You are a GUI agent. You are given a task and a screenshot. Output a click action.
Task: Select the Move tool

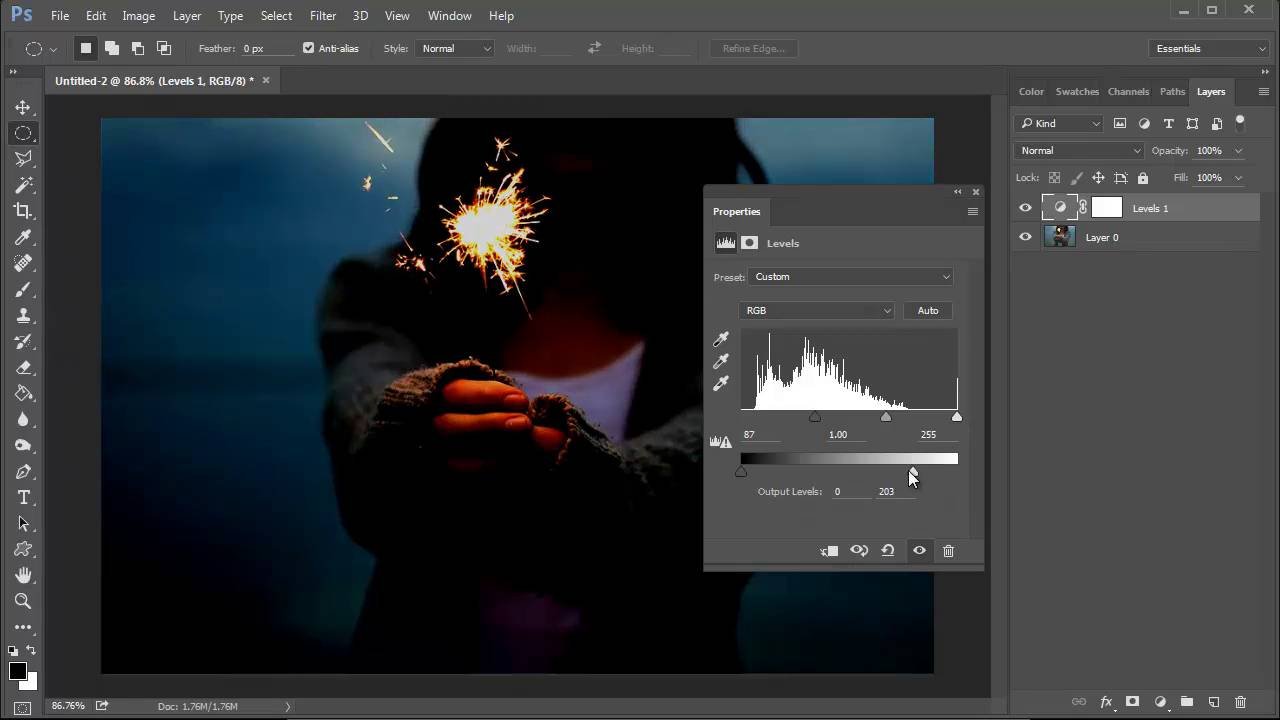pos(23,107)
